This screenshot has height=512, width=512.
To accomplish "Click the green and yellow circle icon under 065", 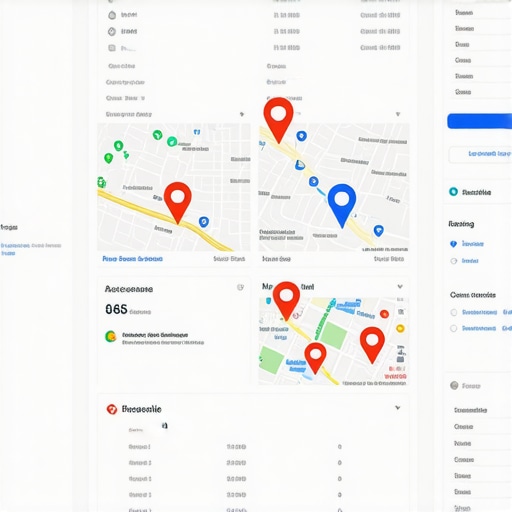I will point(111,336).
